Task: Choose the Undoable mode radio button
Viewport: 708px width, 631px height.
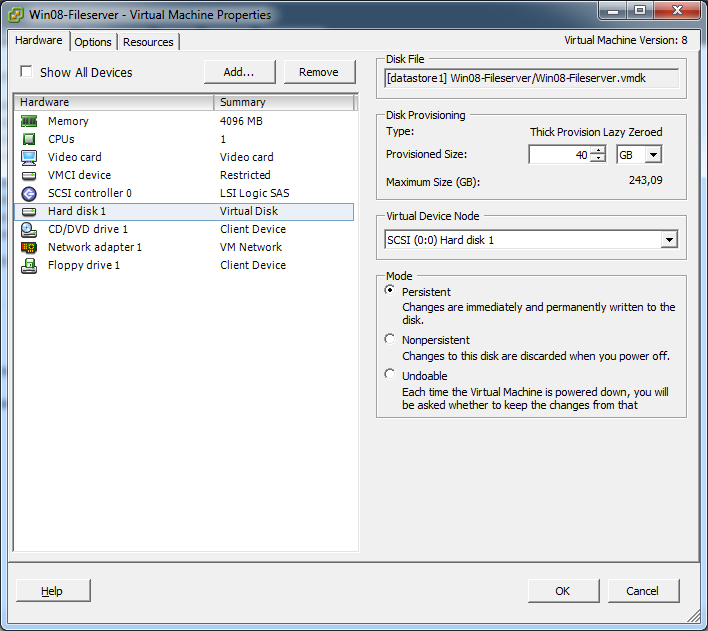Action: click(x=390, y=375)
